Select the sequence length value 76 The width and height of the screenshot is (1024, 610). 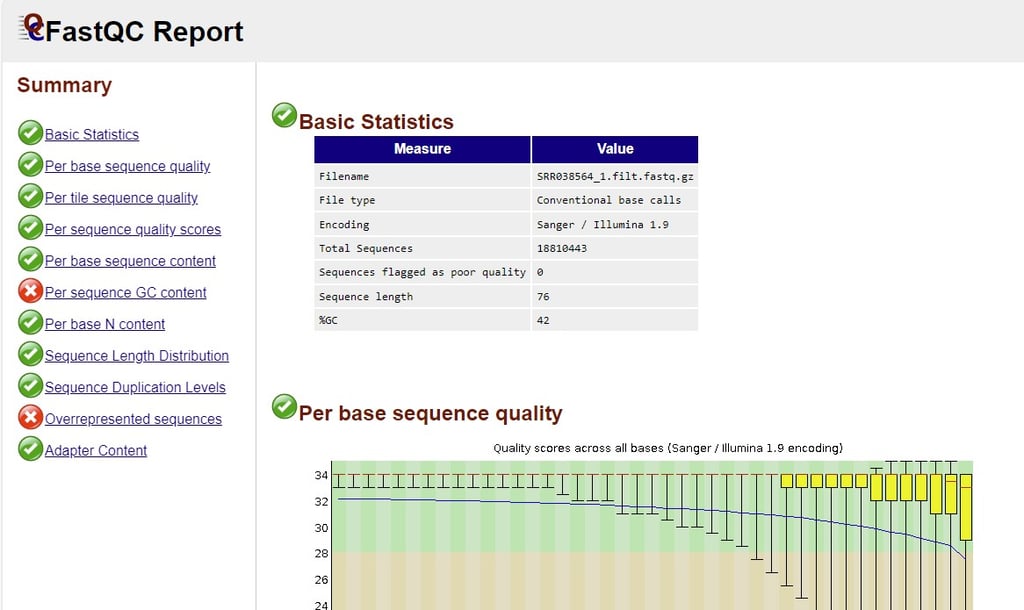pos(615,296)
